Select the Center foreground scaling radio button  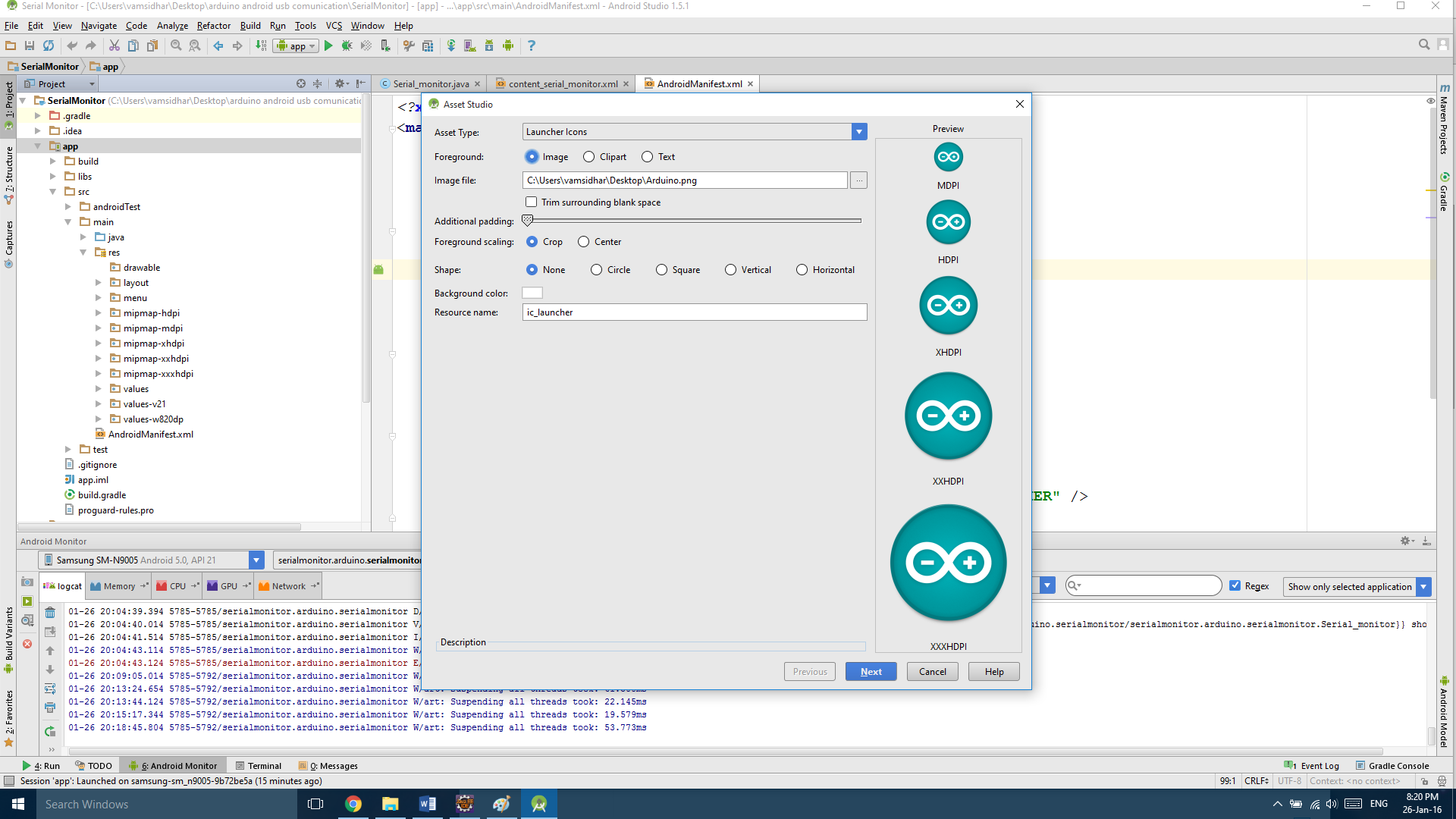point(584,241)
